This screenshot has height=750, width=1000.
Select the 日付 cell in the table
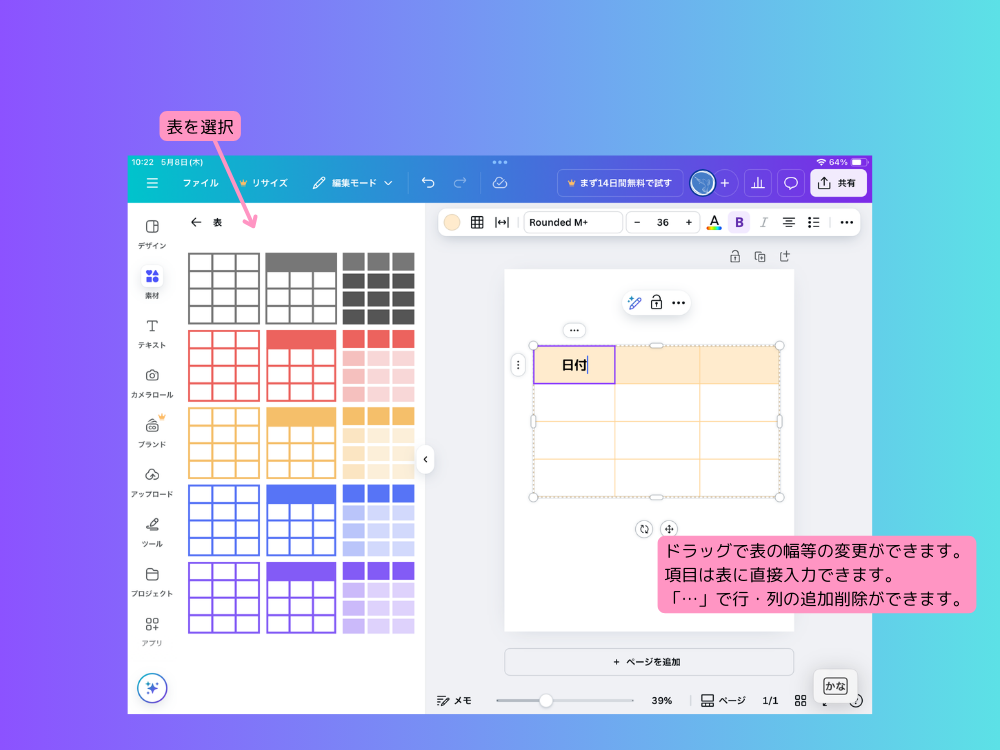574,365
